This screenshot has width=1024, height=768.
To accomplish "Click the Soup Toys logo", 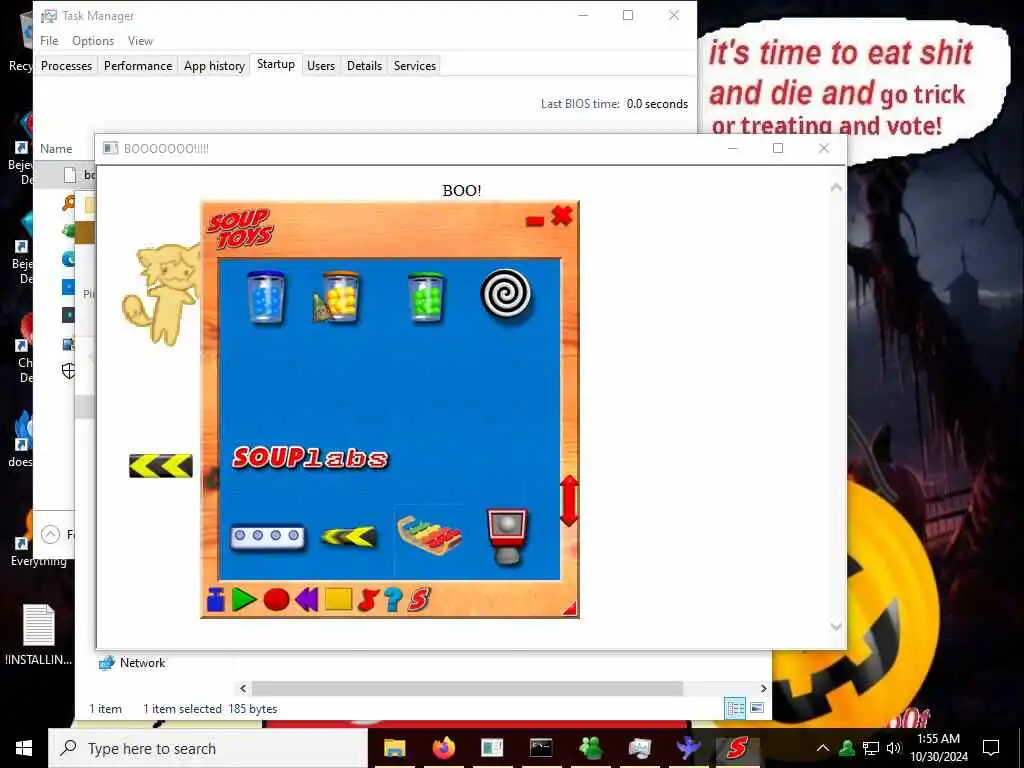I will 240,229.
